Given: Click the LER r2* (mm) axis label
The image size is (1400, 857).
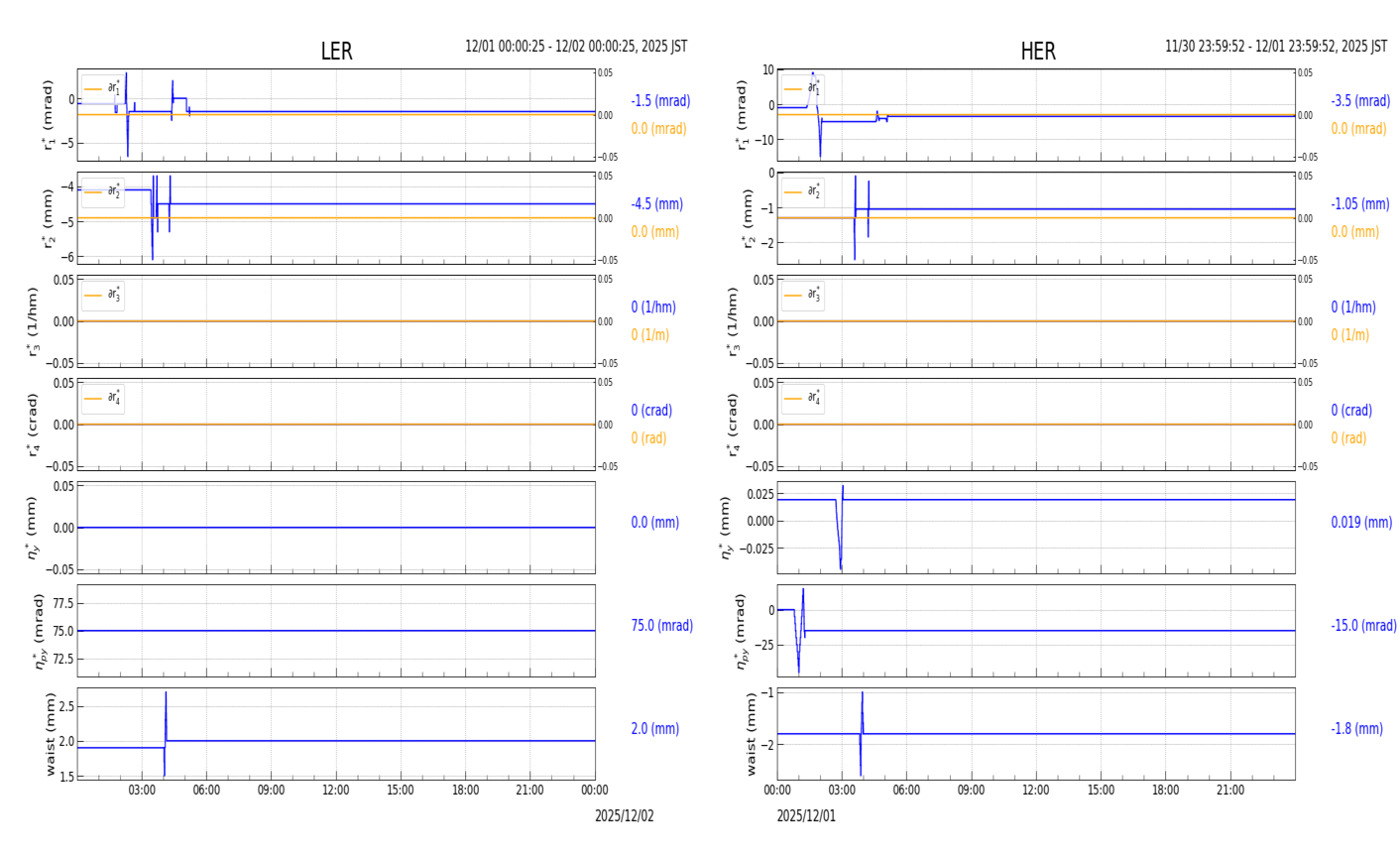Looking at the screenshot, I should point(48,218).
